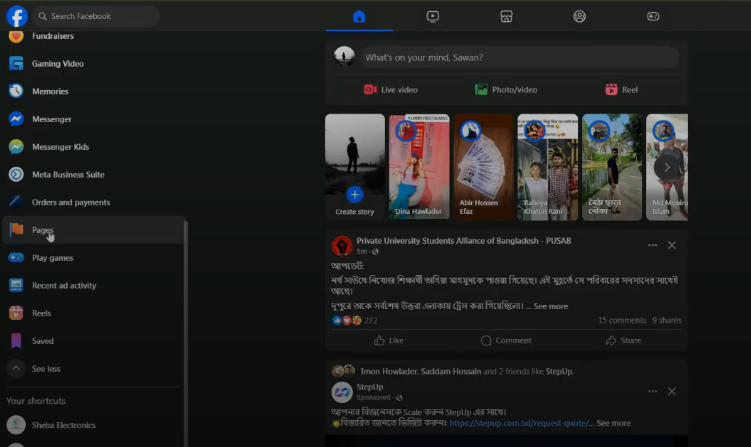
Task: Collapse sidebar with See less
Action: coord(45,368)
